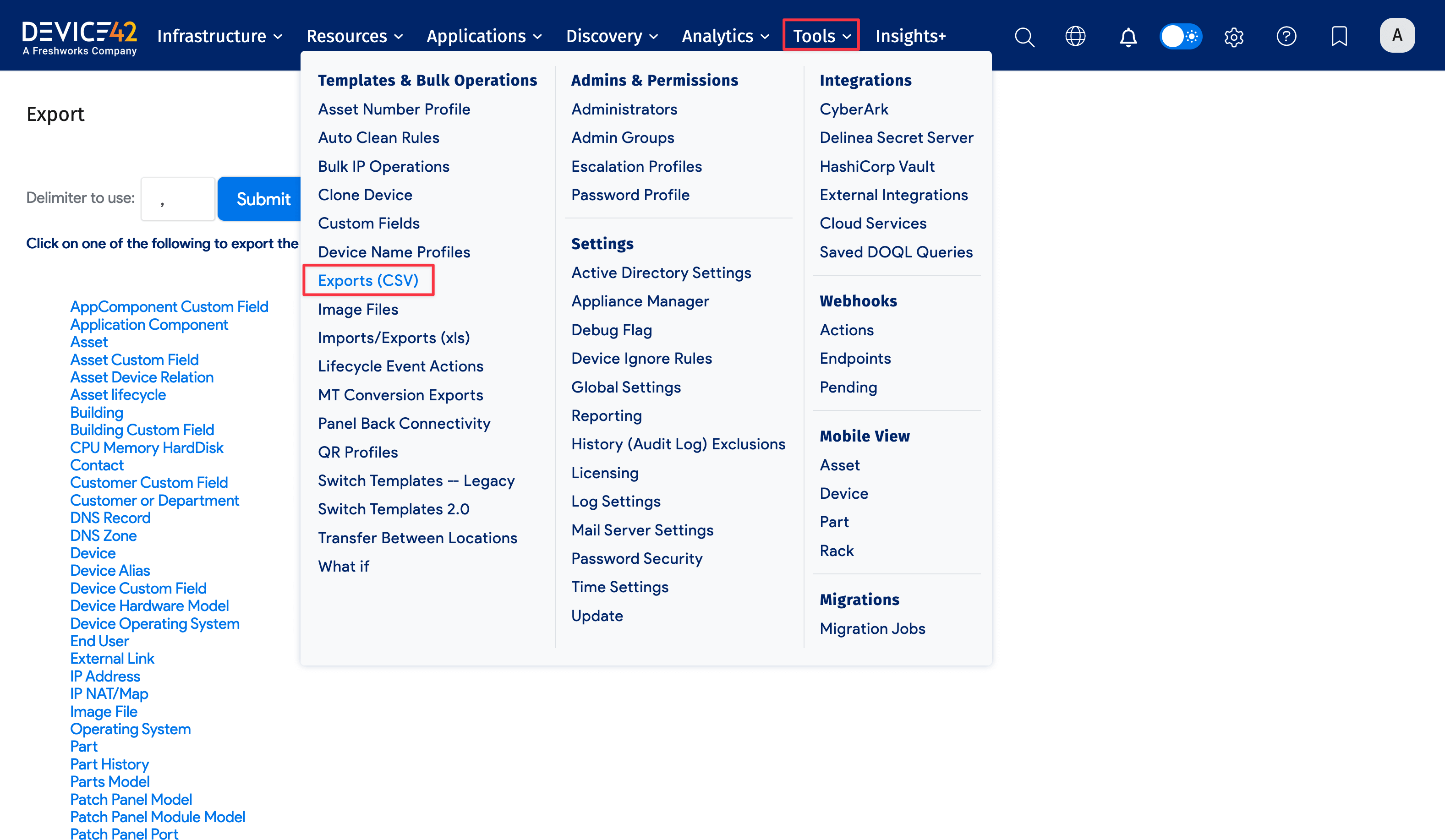Open the settings gear icon

(1233, 37)
